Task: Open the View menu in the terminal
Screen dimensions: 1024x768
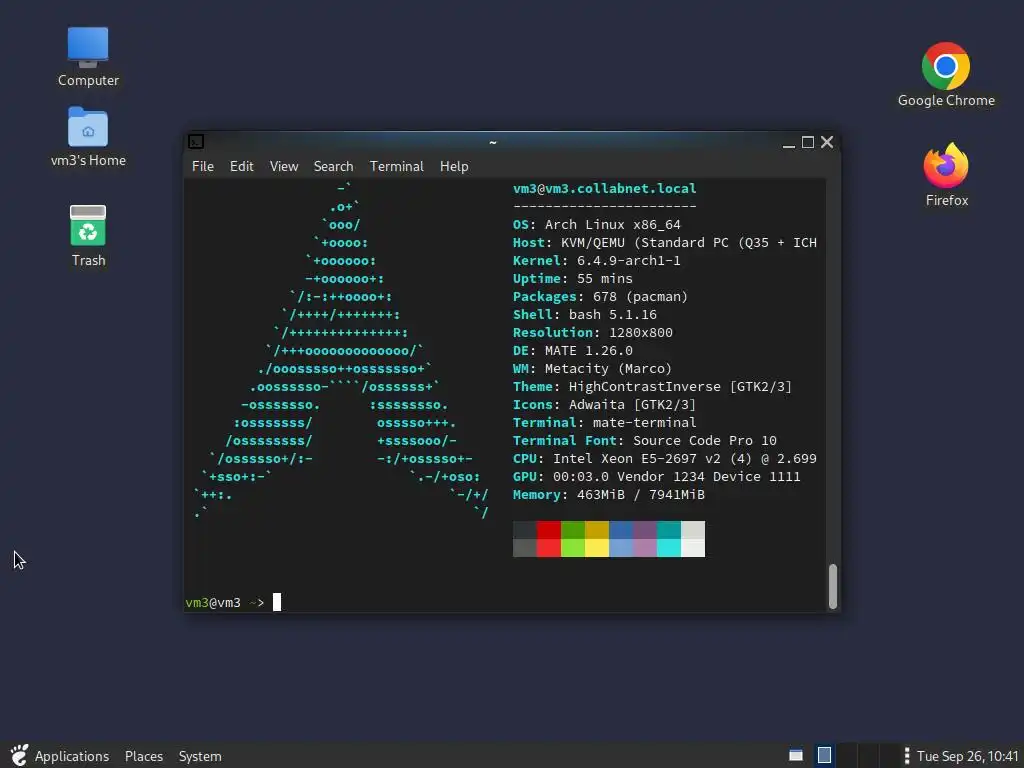Action: (283, 167)
